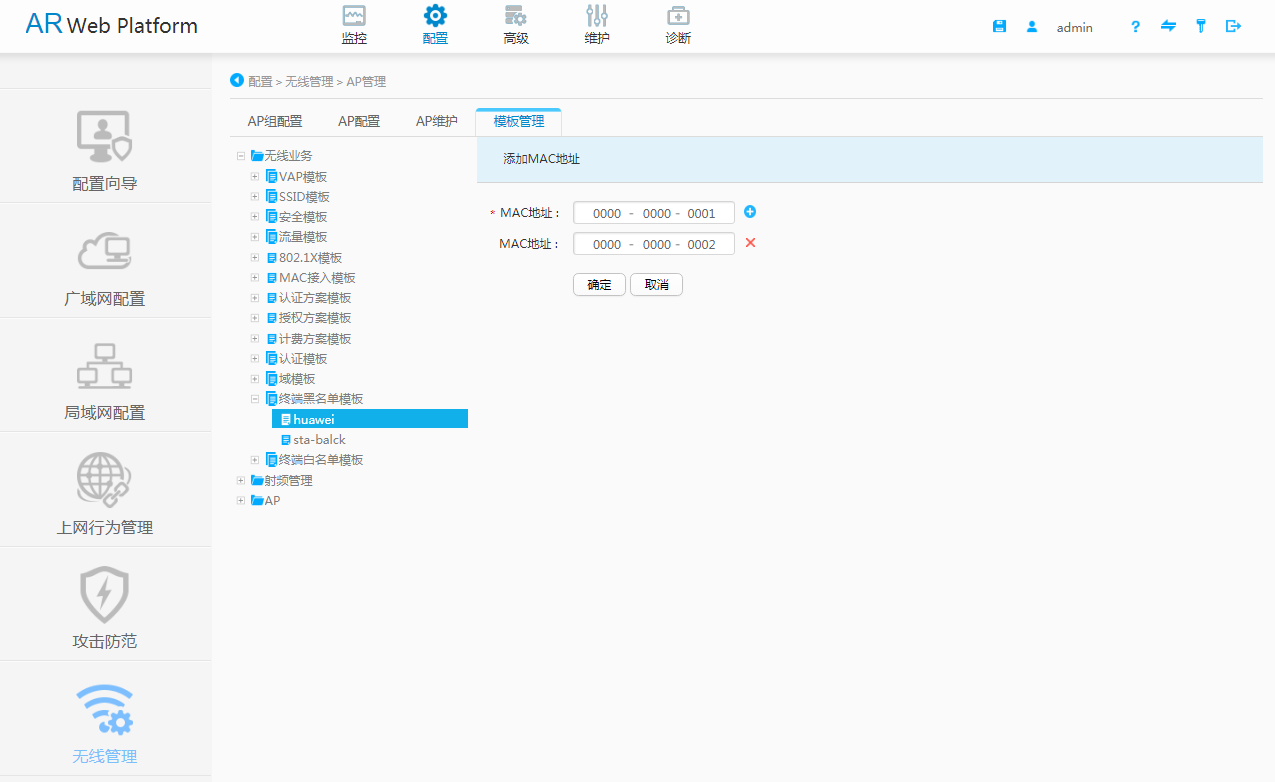
Task: Switch to the AP组配置 tab
Action: (x=274, y=120)
